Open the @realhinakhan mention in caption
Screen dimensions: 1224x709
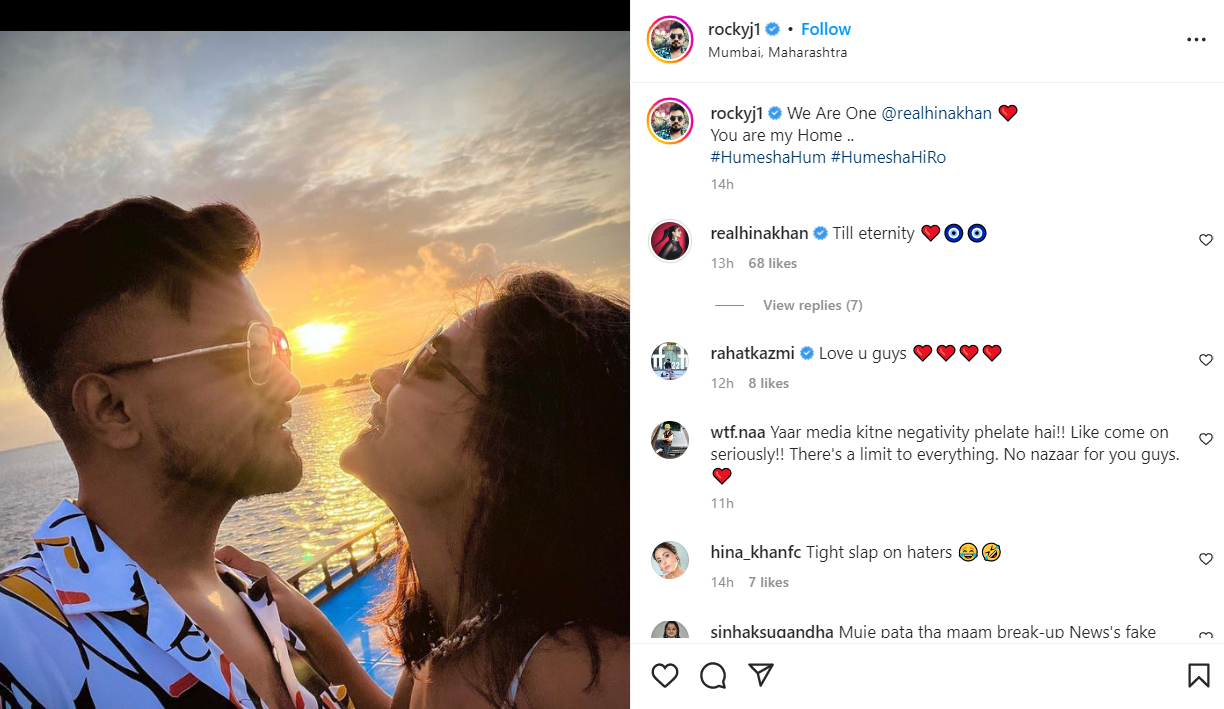click(x=937, y=113)
